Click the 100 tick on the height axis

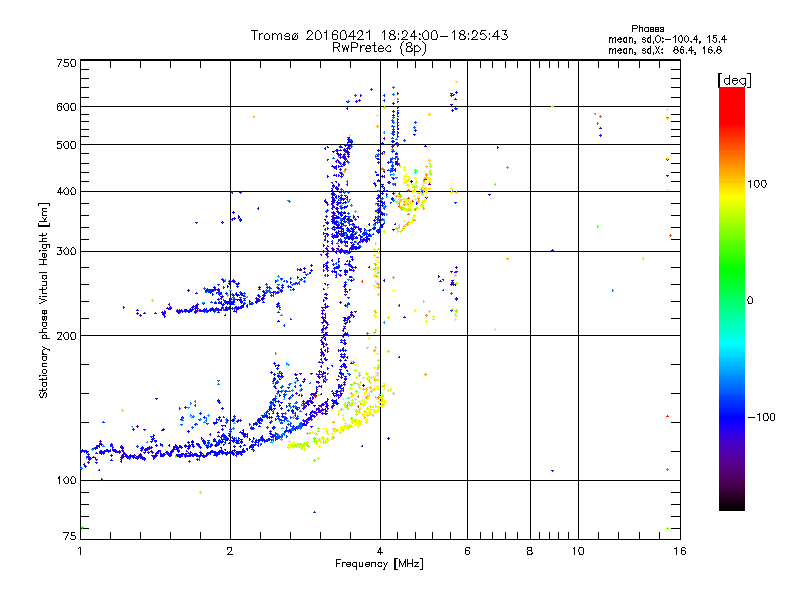click(66, 480)
